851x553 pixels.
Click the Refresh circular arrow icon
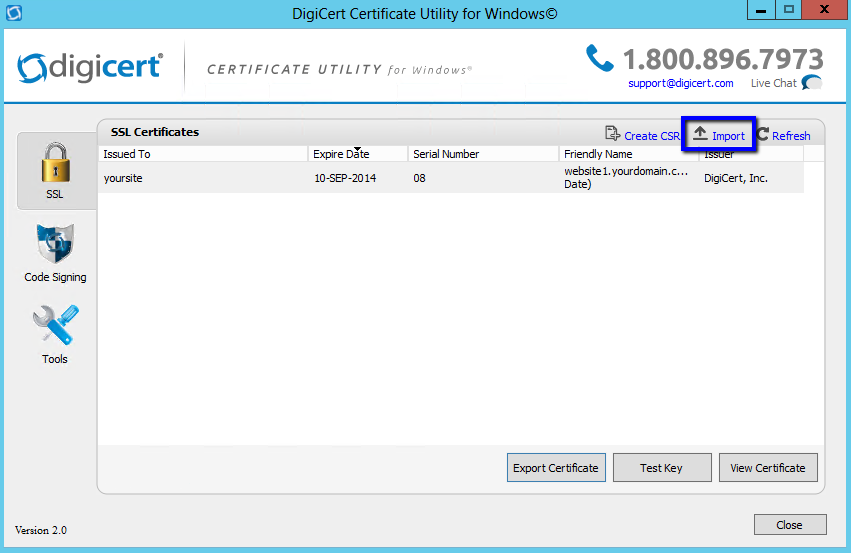click(x=762, y=135)
